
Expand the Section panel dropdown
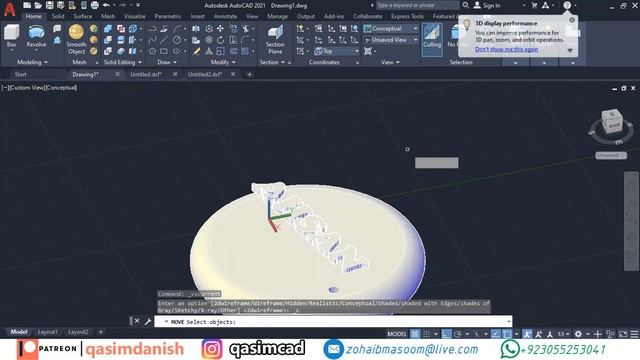[272, 62]
